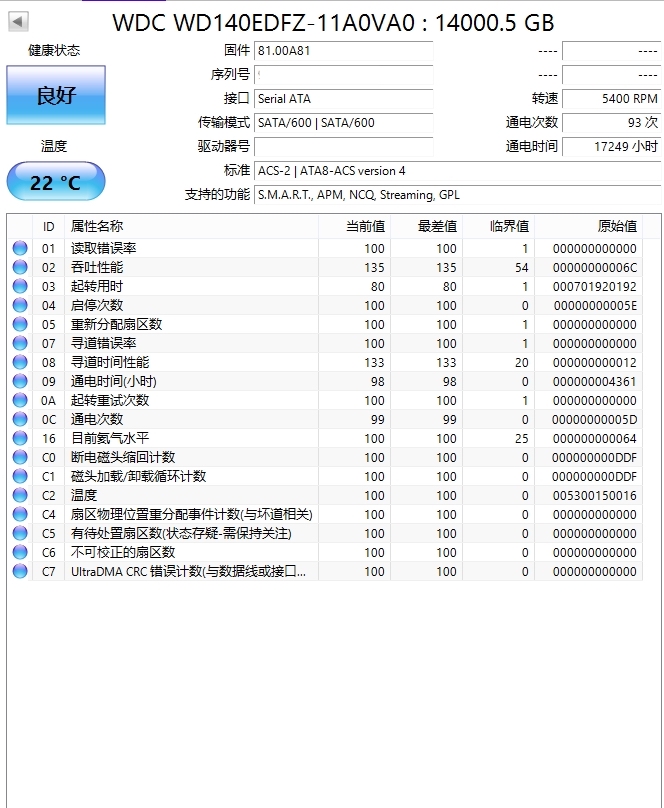Sort by the 原始值 column header
The height and width of the screenshot is (808, 664).
click(588, 227)
